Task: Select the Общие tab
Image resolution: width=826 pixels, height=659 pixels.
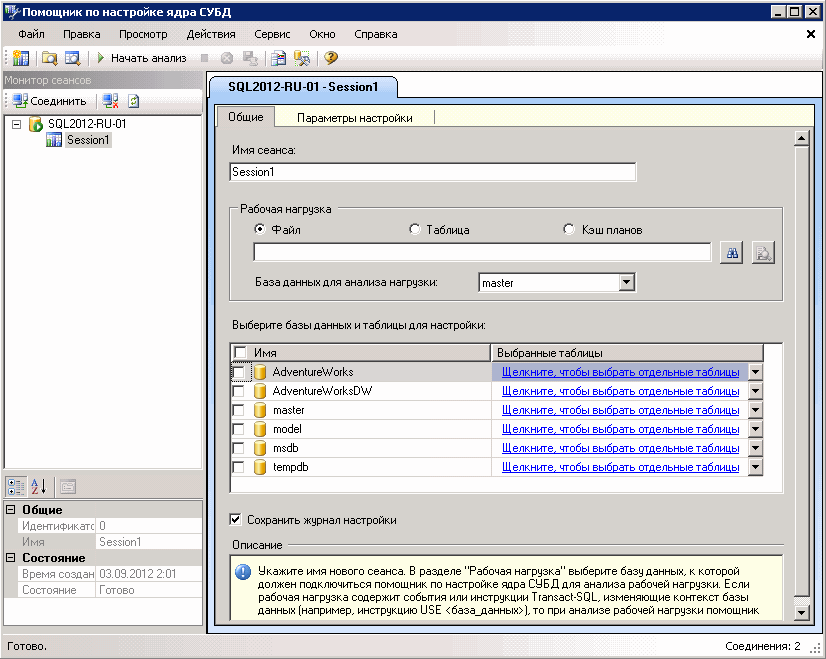Action: point(245,117)
